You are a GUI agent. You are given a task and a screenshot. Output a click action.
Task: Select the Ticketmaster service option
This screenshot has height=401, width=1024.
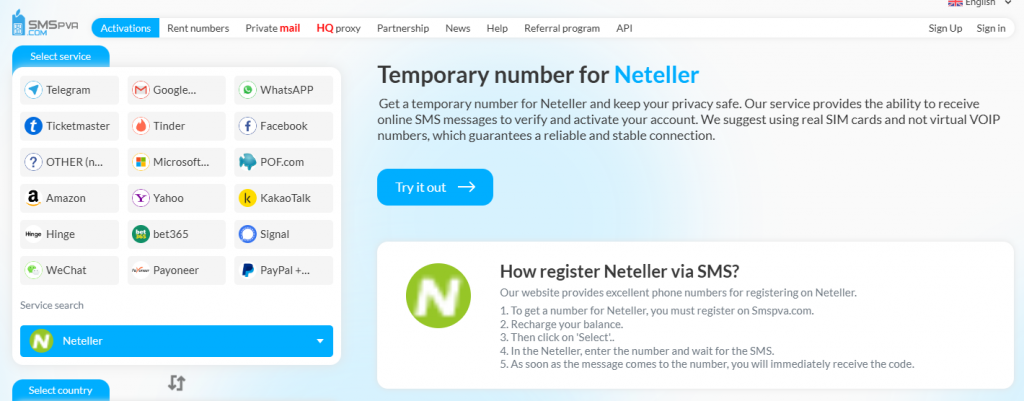pyautogui.click(x=69, y=126)
